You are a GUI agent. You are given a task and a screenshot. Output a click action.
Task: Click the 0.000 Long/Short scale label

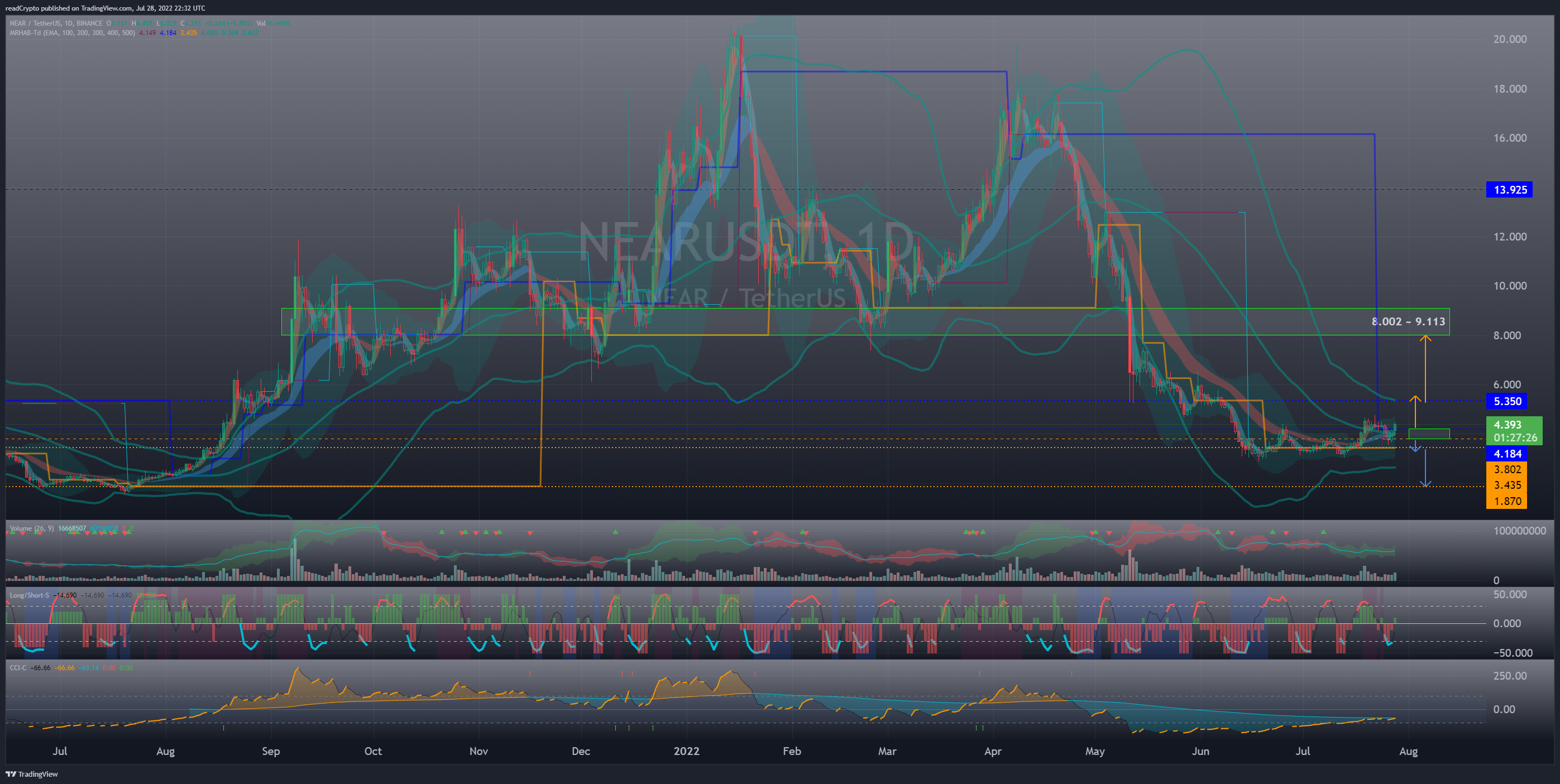[x=1507, y=623]
